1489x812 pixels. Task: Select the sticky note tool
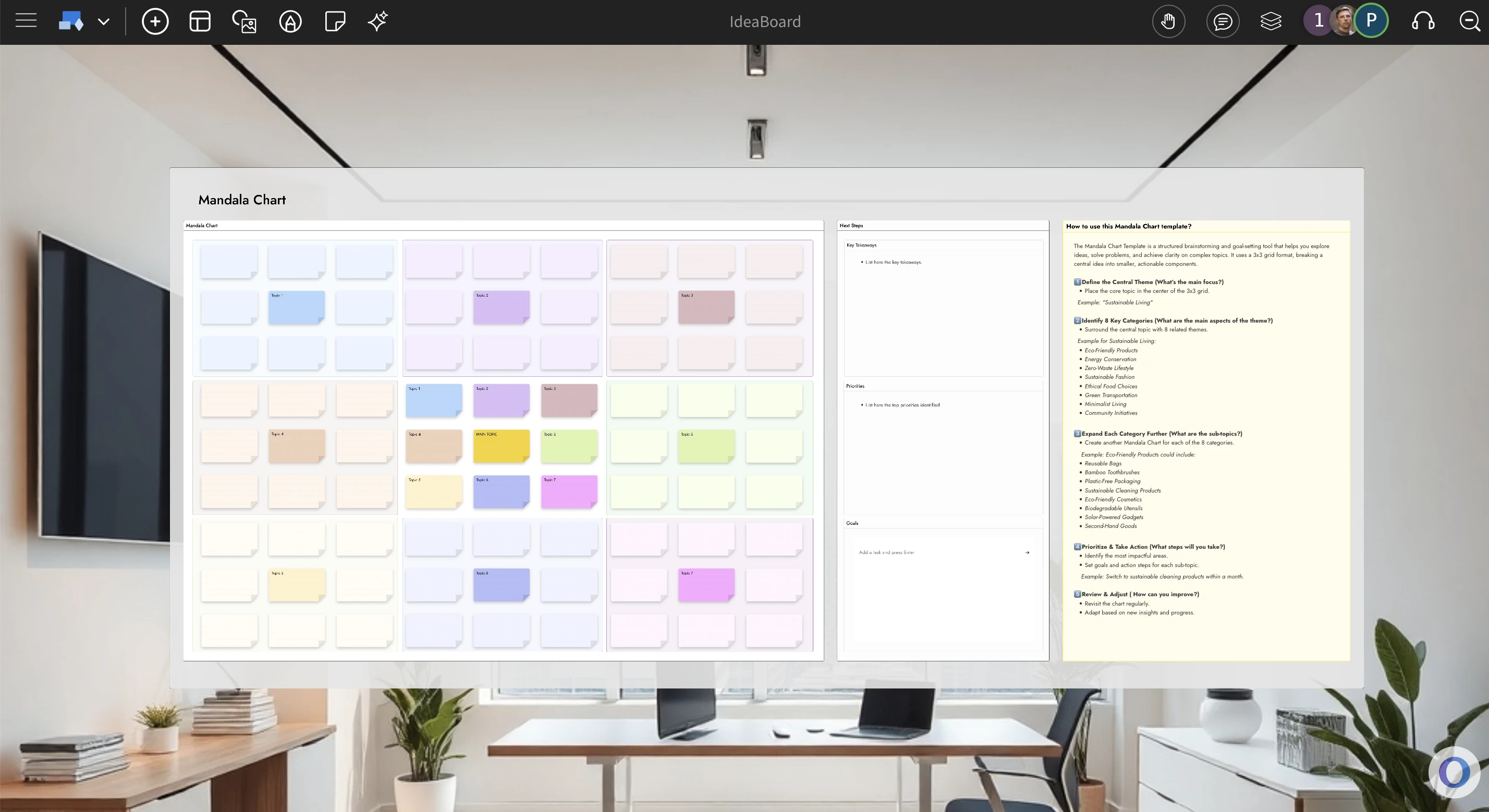pos(335,21)
